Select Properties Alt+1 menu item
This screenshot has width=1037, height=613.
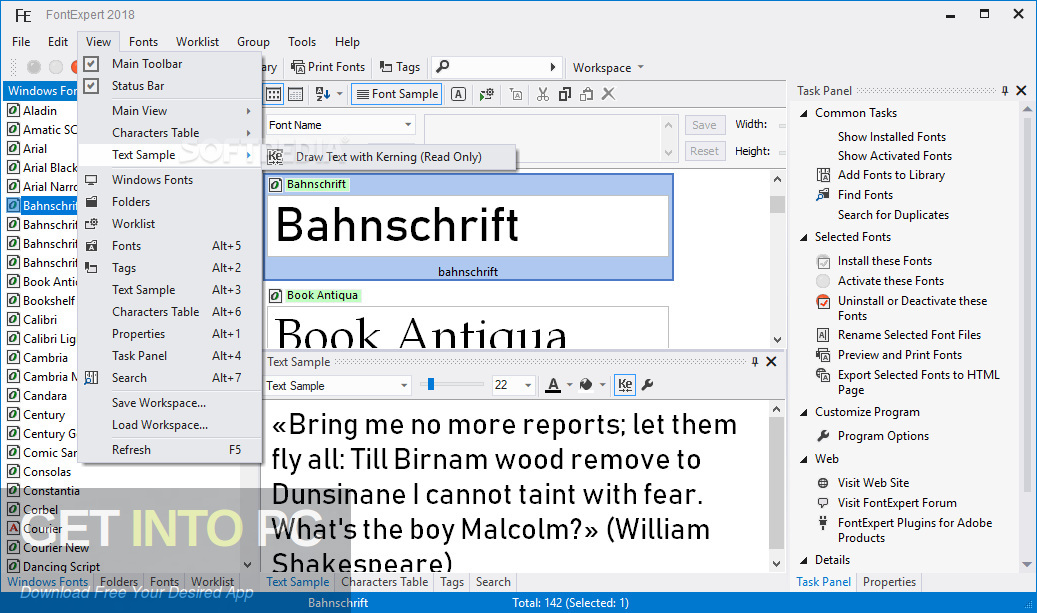coord(169,334)
